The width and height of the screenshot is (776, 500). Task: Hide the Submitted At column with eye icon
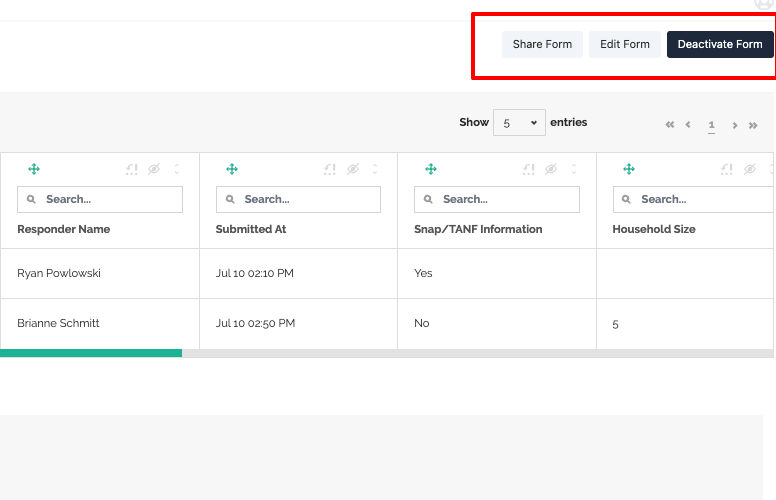tap(352, 170)
